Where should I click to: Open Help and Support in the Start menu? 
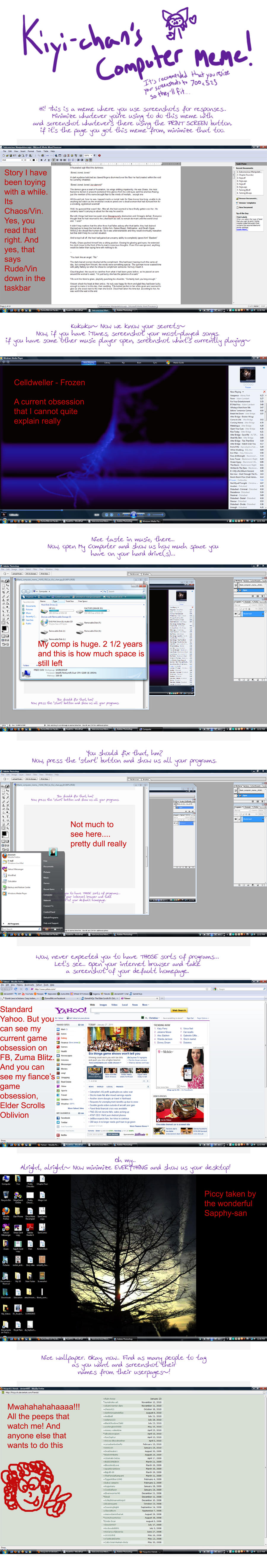(51, 923)
